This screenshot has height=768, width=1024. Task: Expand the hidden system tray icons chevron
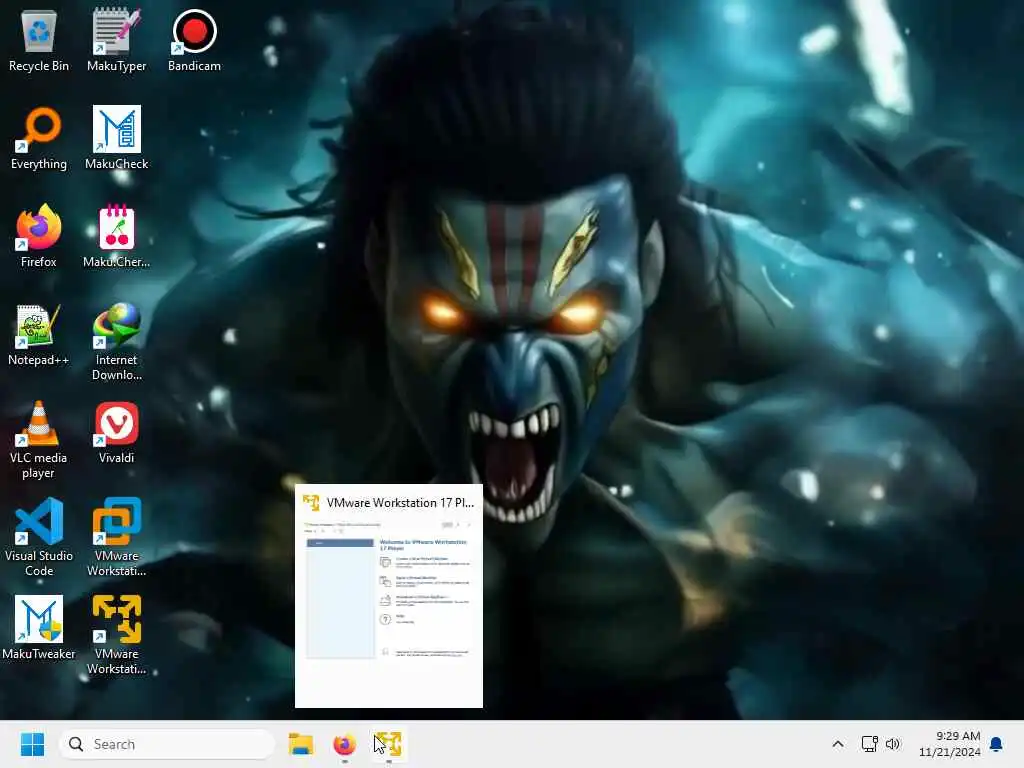coord(838,744)
